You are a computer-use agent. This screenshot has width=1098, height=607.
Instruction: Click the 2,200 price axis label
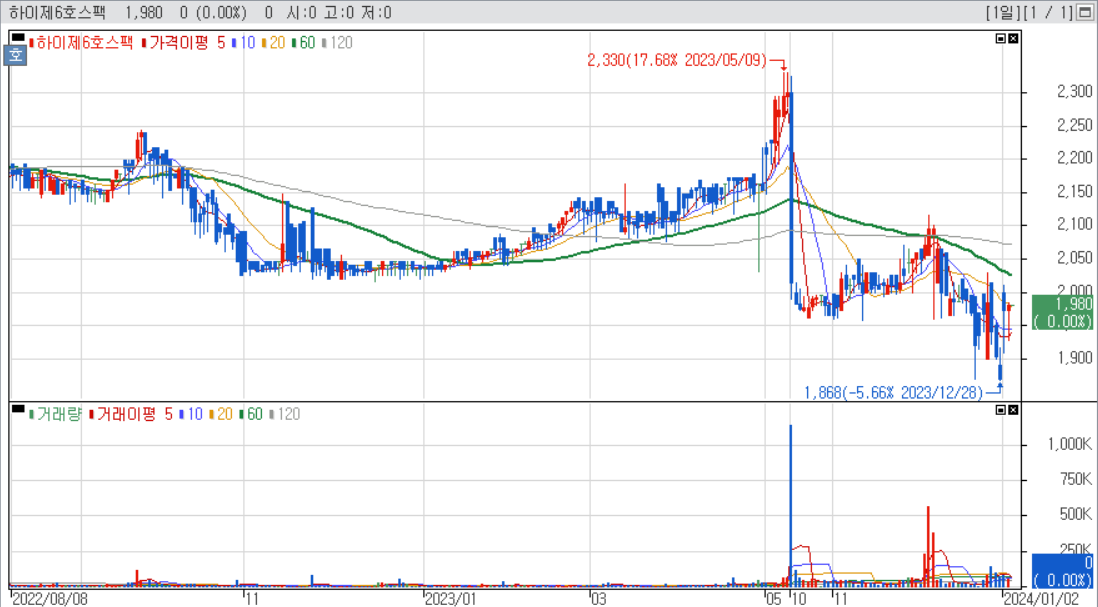coord(1074,158)
